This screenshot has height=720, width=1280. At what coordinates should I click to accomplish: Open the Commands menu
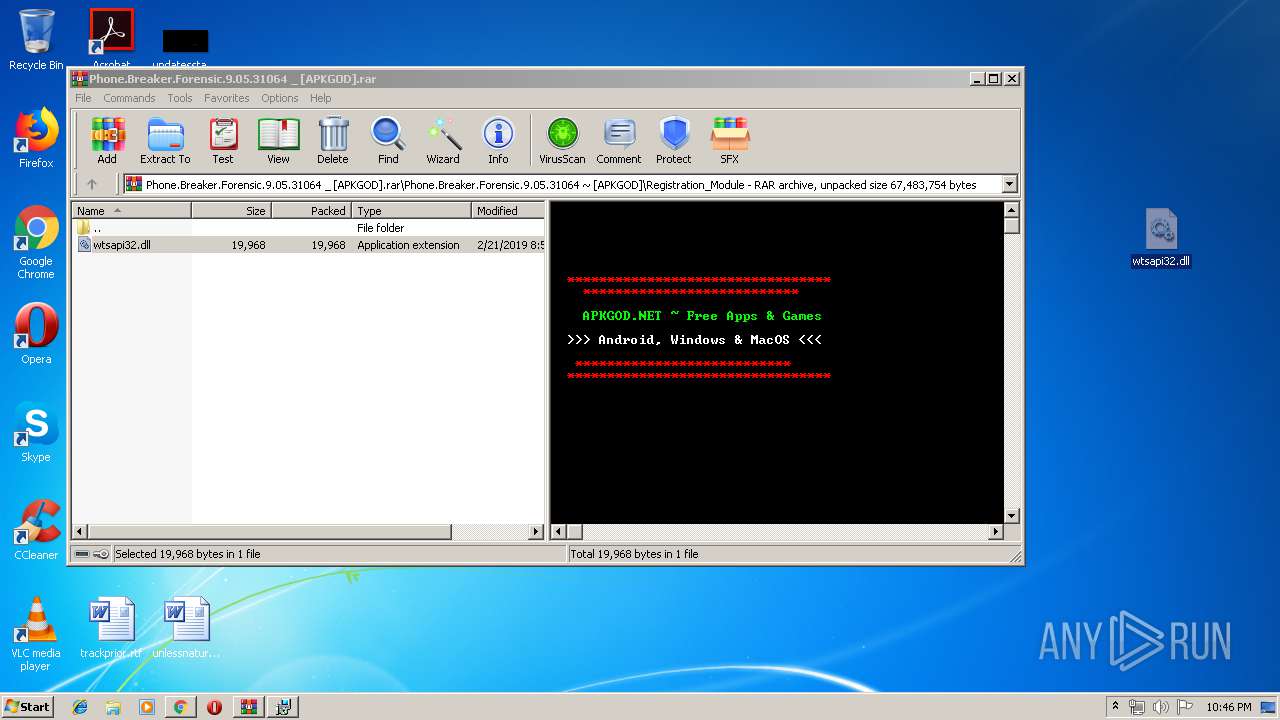(129, 98)
